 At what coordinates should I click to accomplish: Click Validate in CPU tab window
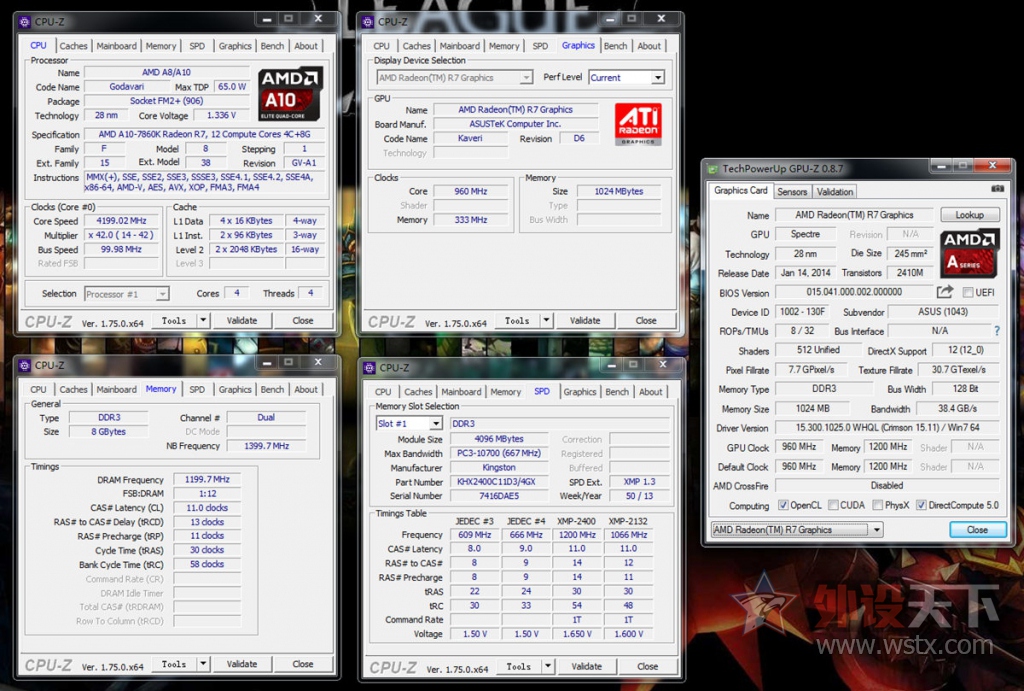(x=242, y=320)
